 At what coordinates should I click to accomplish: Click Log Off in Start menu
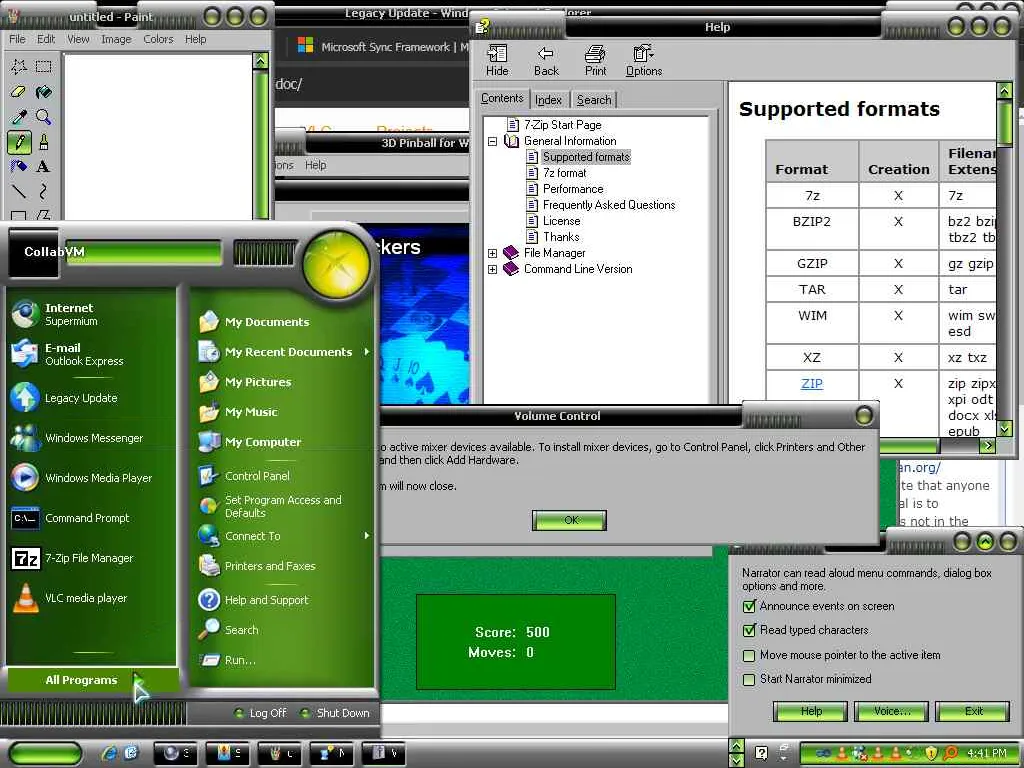pyautogui.click(x=261, y=713)
